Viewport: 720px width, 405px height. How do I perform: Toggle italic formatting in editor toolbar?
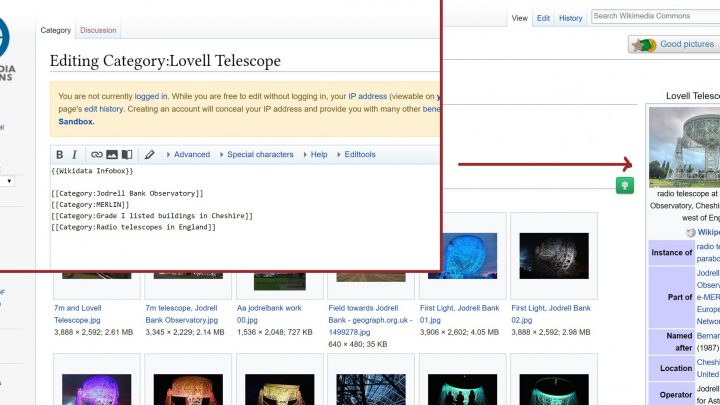(75, 155)
